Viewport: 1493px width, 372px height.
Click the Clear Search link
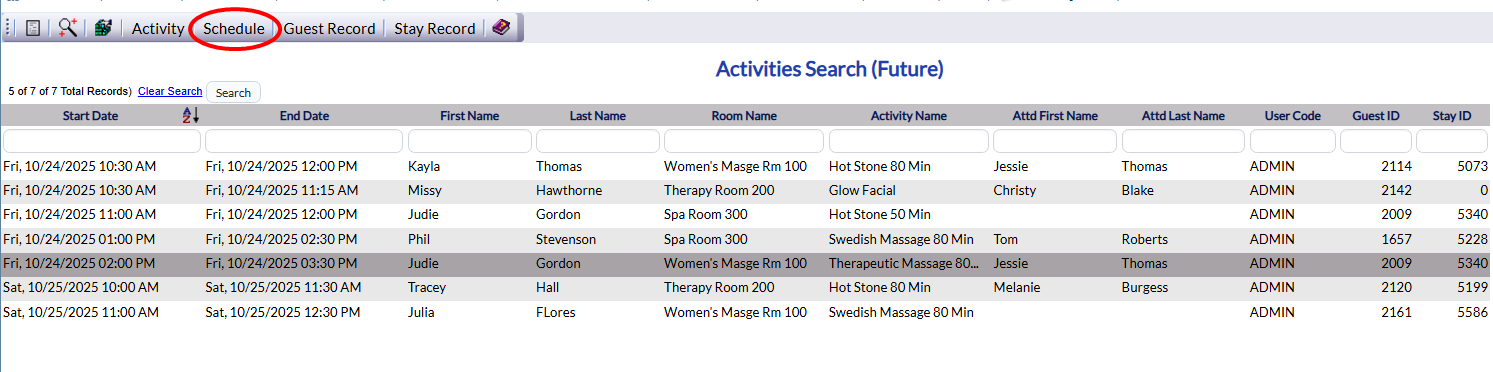pos(170,91)
